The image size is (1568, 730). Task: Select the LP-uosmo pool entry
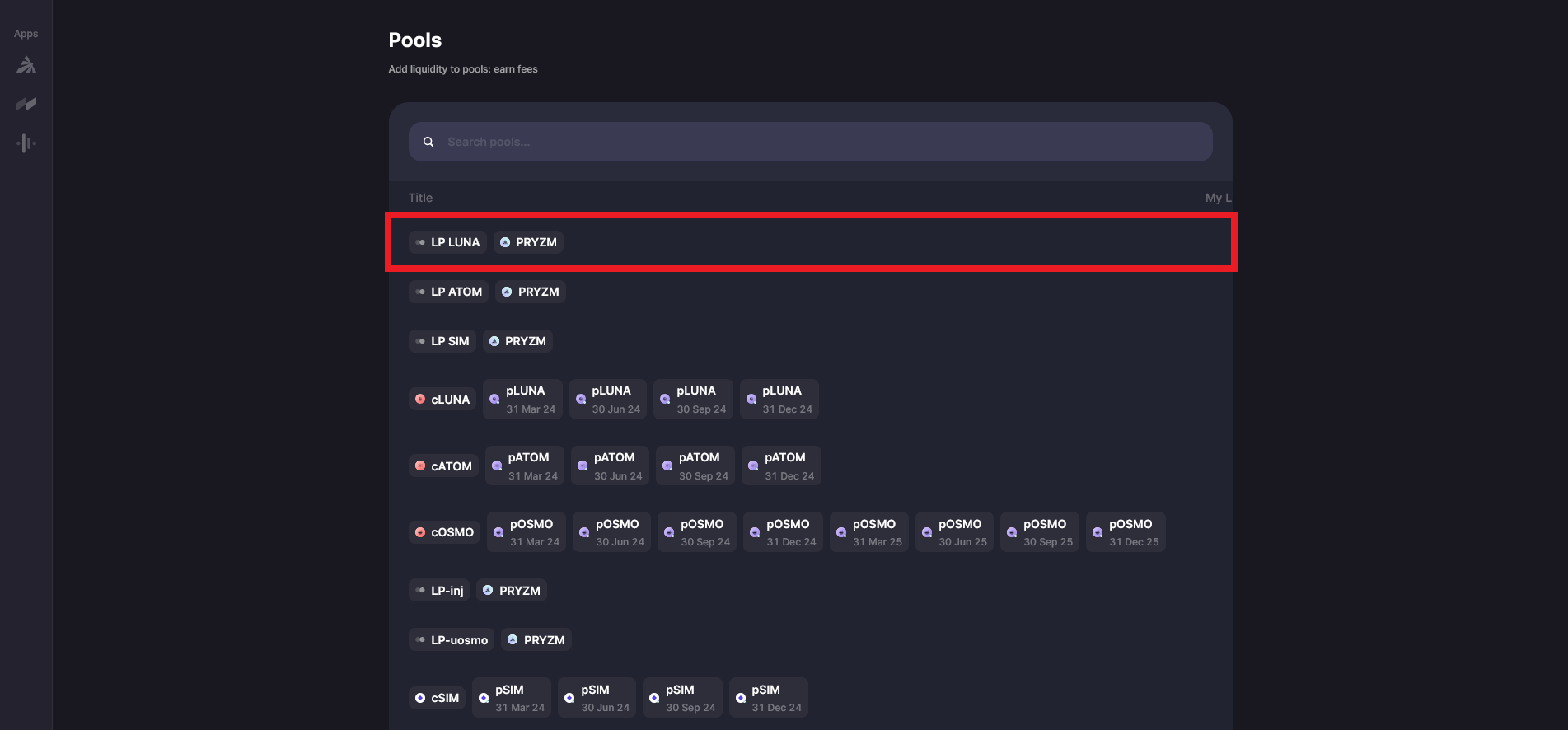coord(452,640)
